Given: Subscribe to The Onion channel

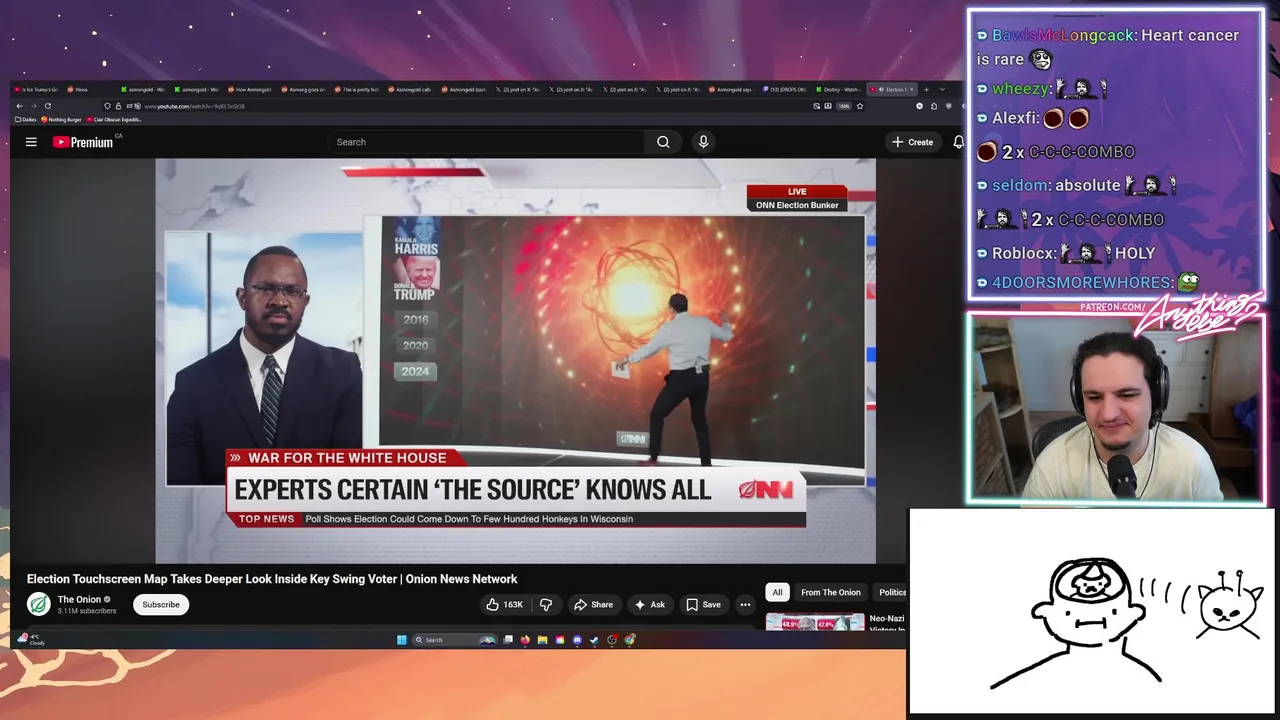Looking at the screenshot, I should coord(161,604).
